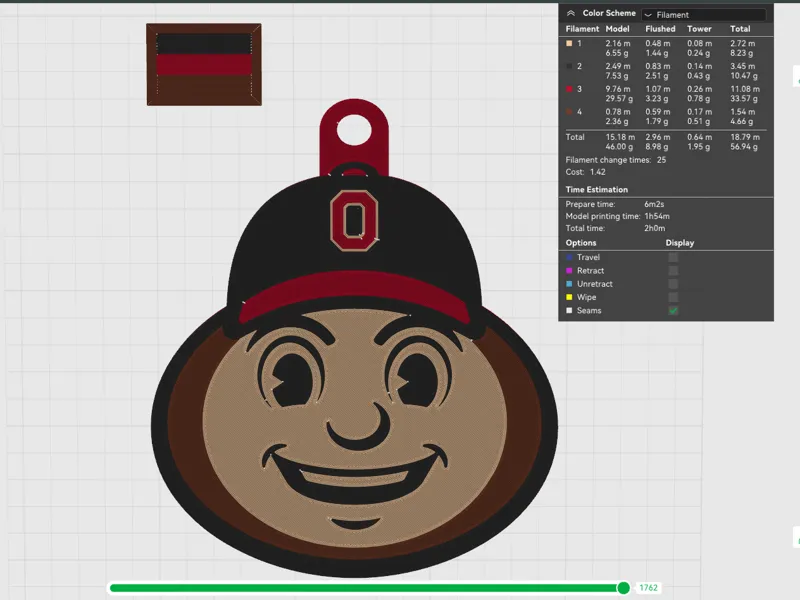The height and width of the screenshot is (600, 800).
Task: Click filament 3 red color swatch
Action: coord(569,89)
